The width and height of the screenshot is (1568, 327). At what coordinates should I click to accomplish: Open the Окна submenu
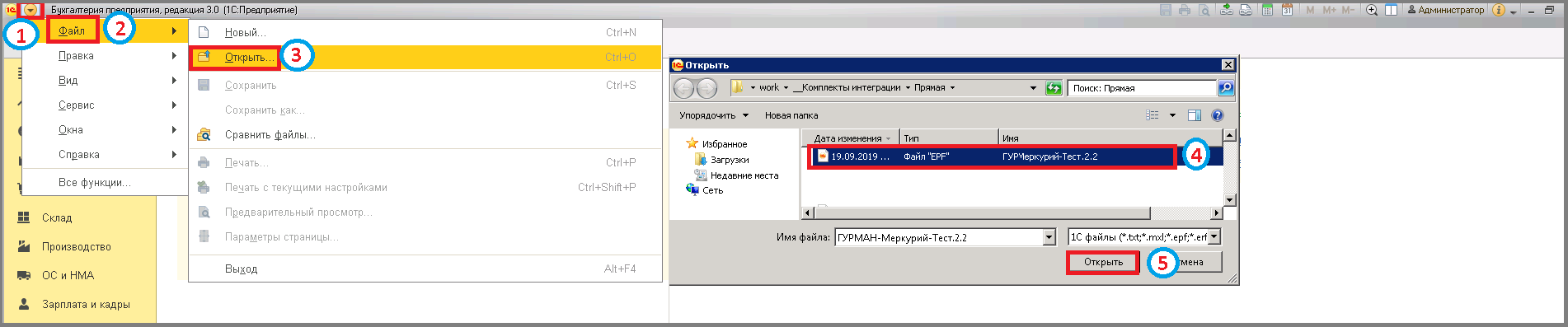(x=106, y=129)
